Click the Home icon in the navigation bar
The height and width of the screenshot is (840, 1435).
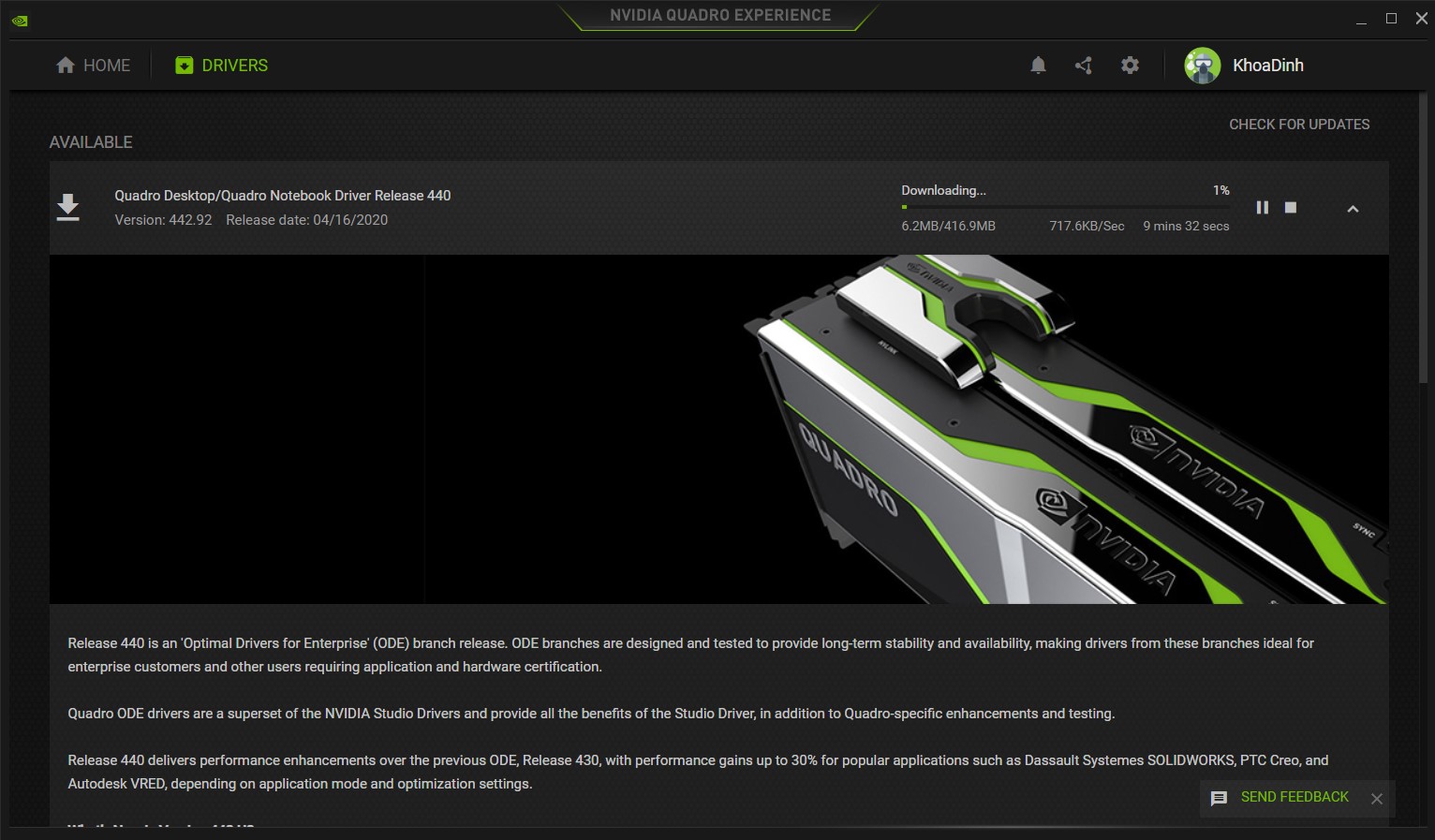click(x=65, y=65)
